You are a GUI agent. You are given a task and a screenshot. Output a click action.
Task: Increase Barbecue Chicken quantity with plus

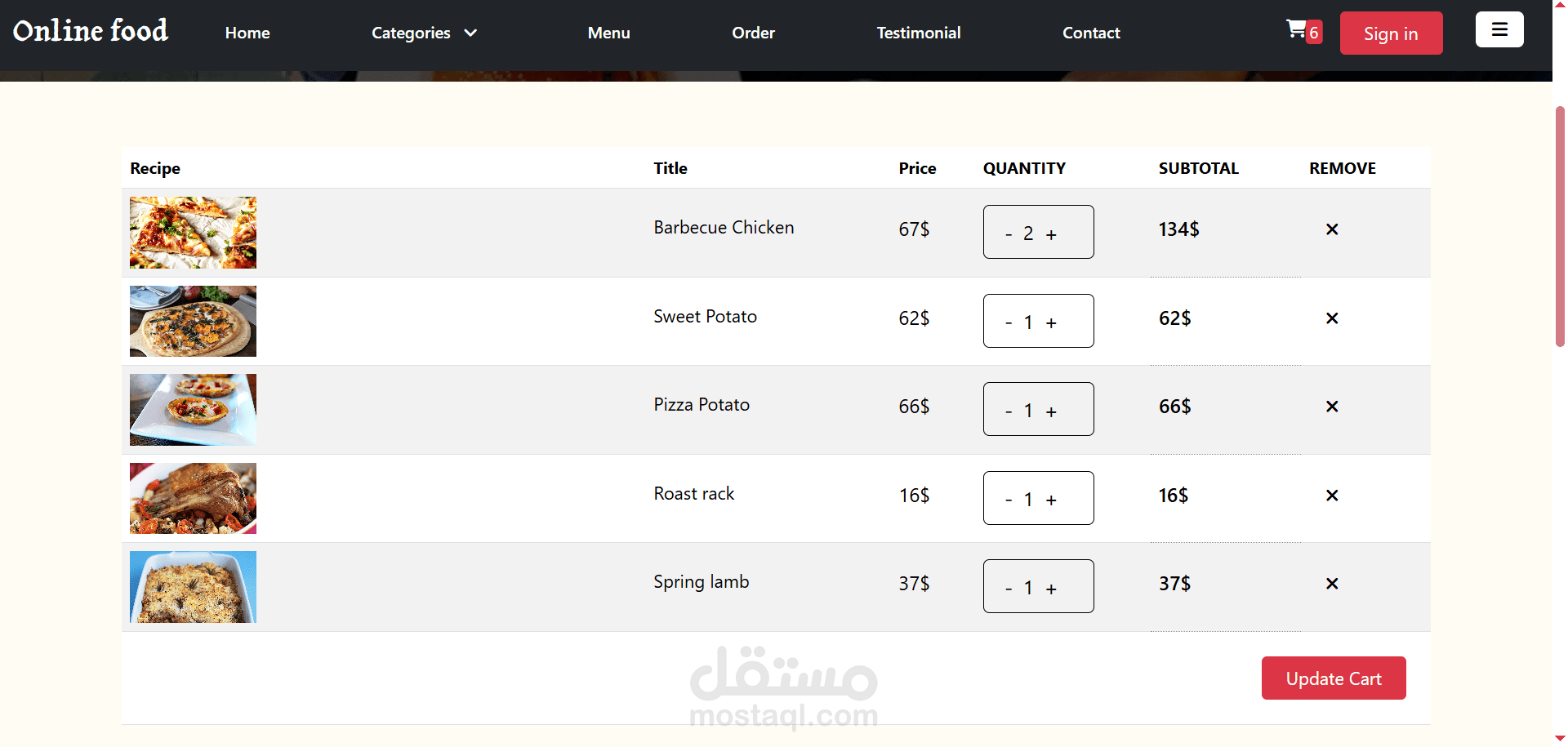(1051, 234)
